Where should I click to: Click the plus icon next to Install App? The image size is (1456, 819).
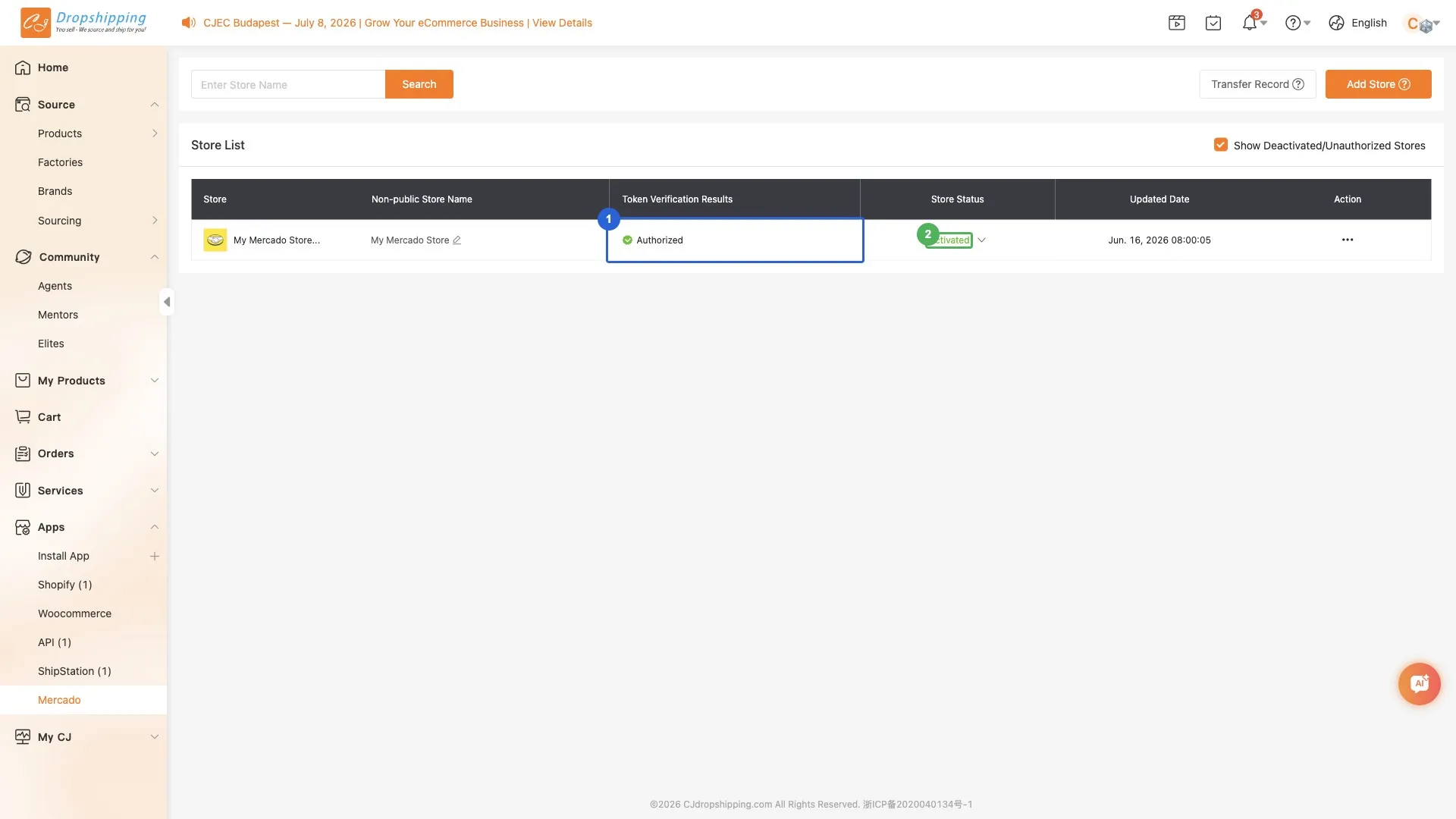[155, 556]
